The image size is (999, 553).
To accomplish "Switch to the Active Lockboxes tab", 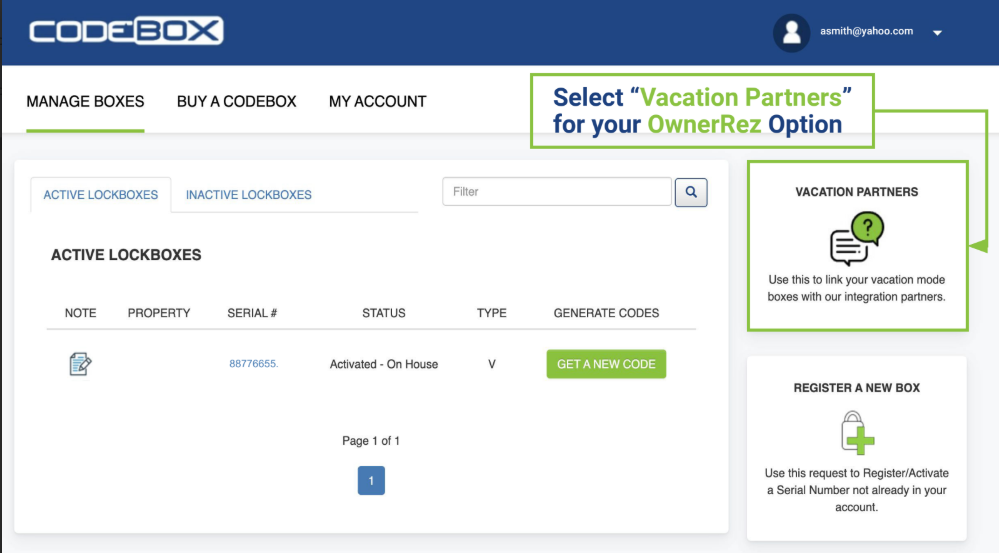I will [100, 195].
